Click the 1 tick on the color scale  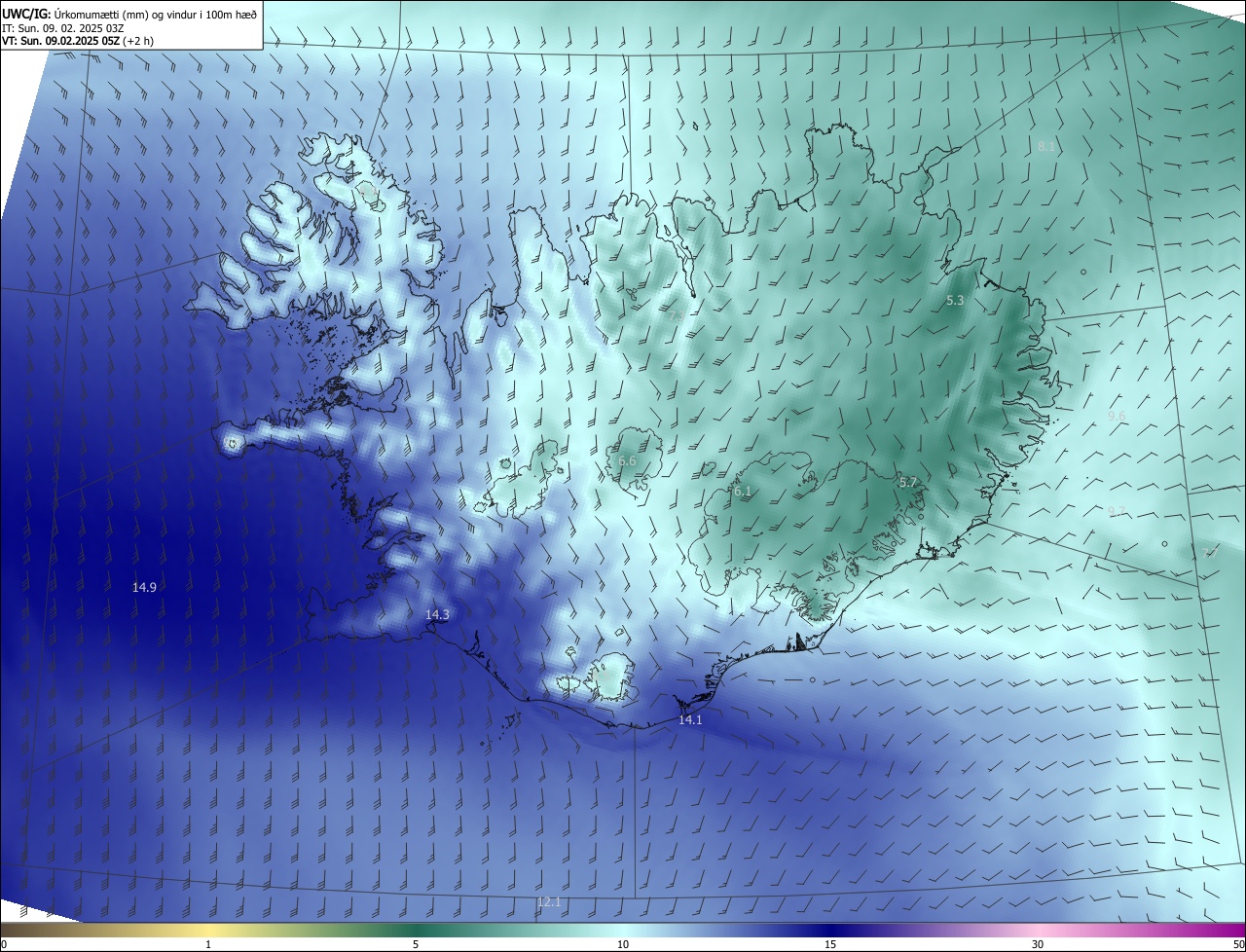pyautogui.click(x=208, y=944)
